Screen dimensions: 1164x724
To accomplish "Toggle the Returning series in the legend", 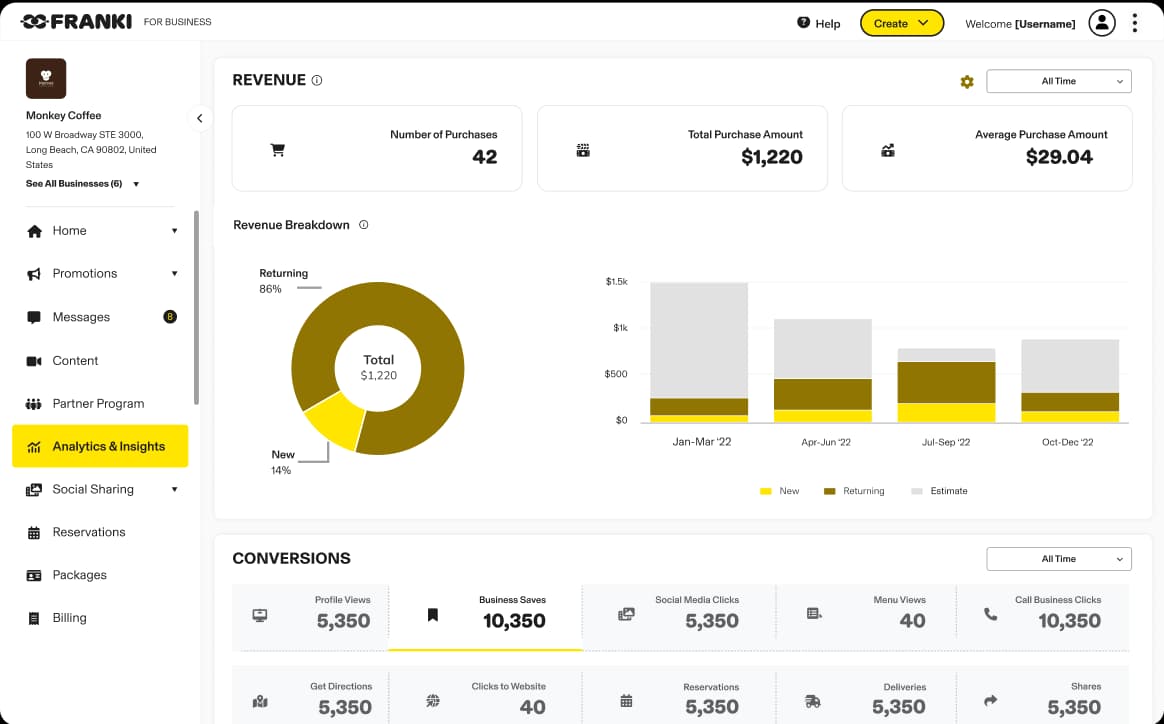I will (853, 491).
